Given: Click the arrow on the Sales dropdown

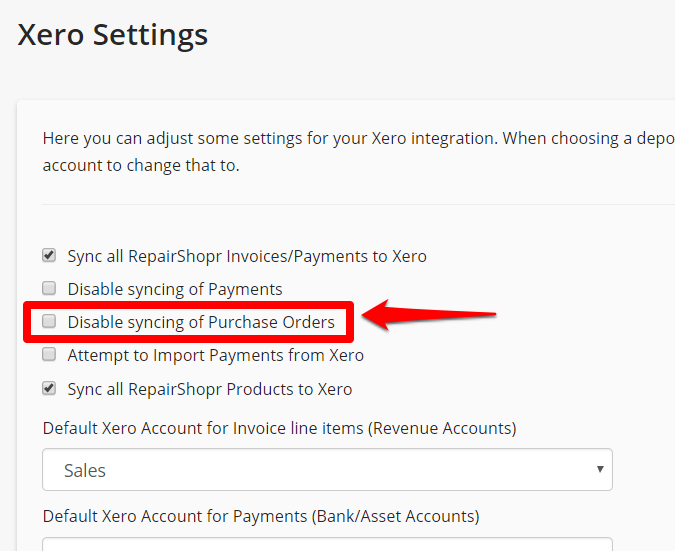Looking at the screenshot, I should [x=600, y=469].
